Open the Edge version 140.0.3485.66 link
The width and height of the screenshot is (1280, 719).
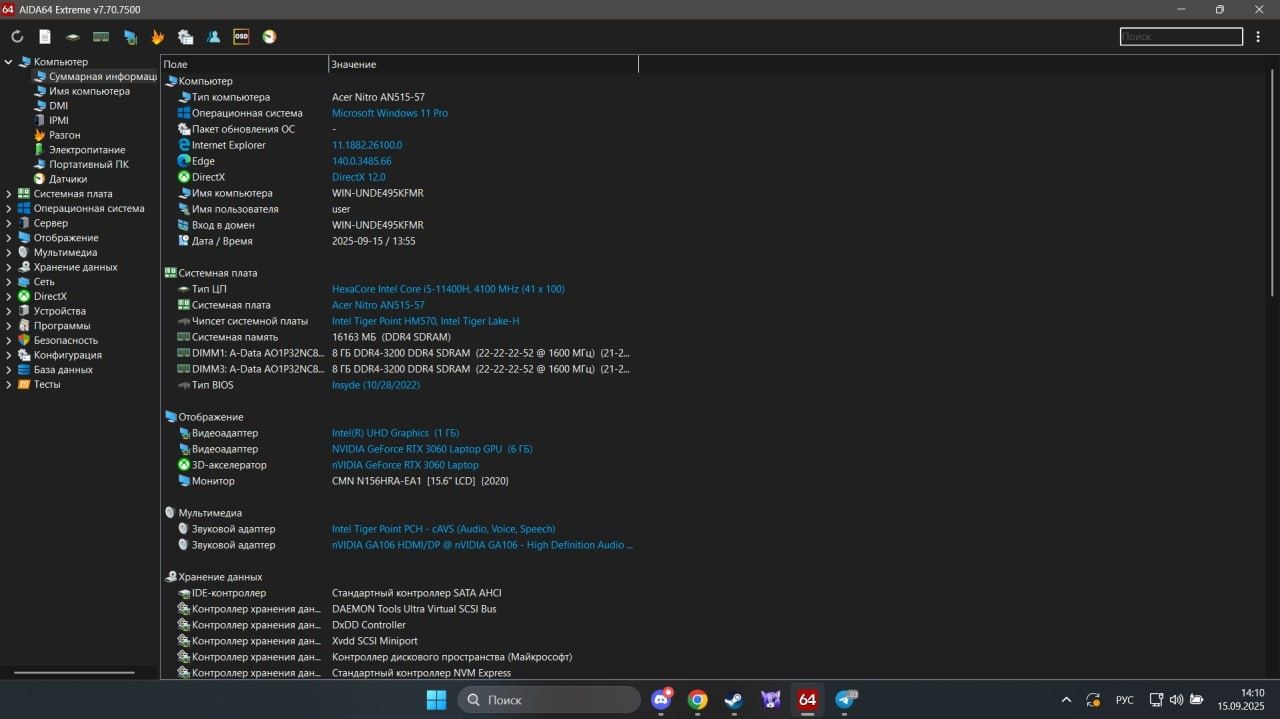(361, 161)
